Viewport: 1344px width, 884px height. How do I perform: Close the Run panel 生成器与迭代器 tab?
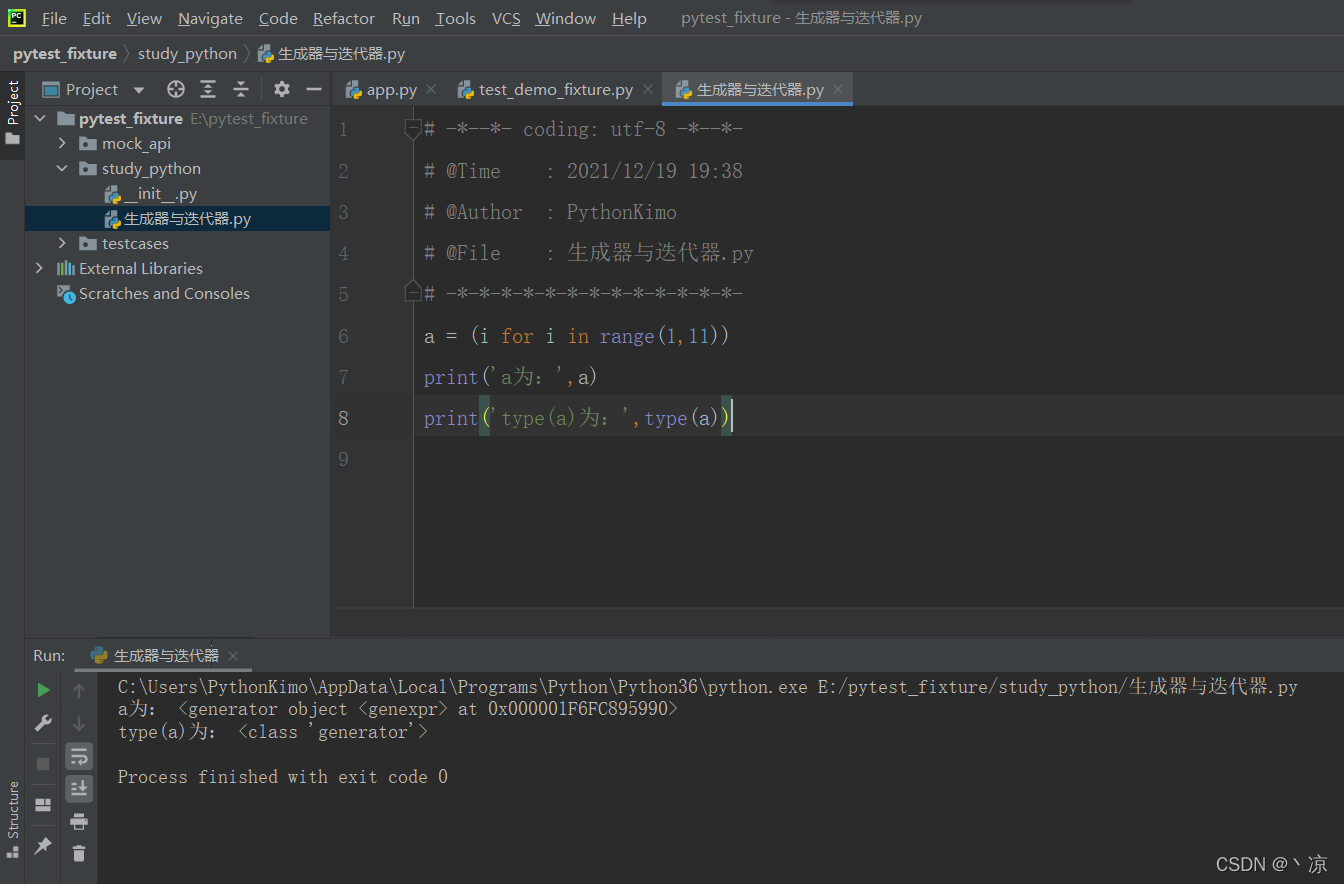point(233,656)
